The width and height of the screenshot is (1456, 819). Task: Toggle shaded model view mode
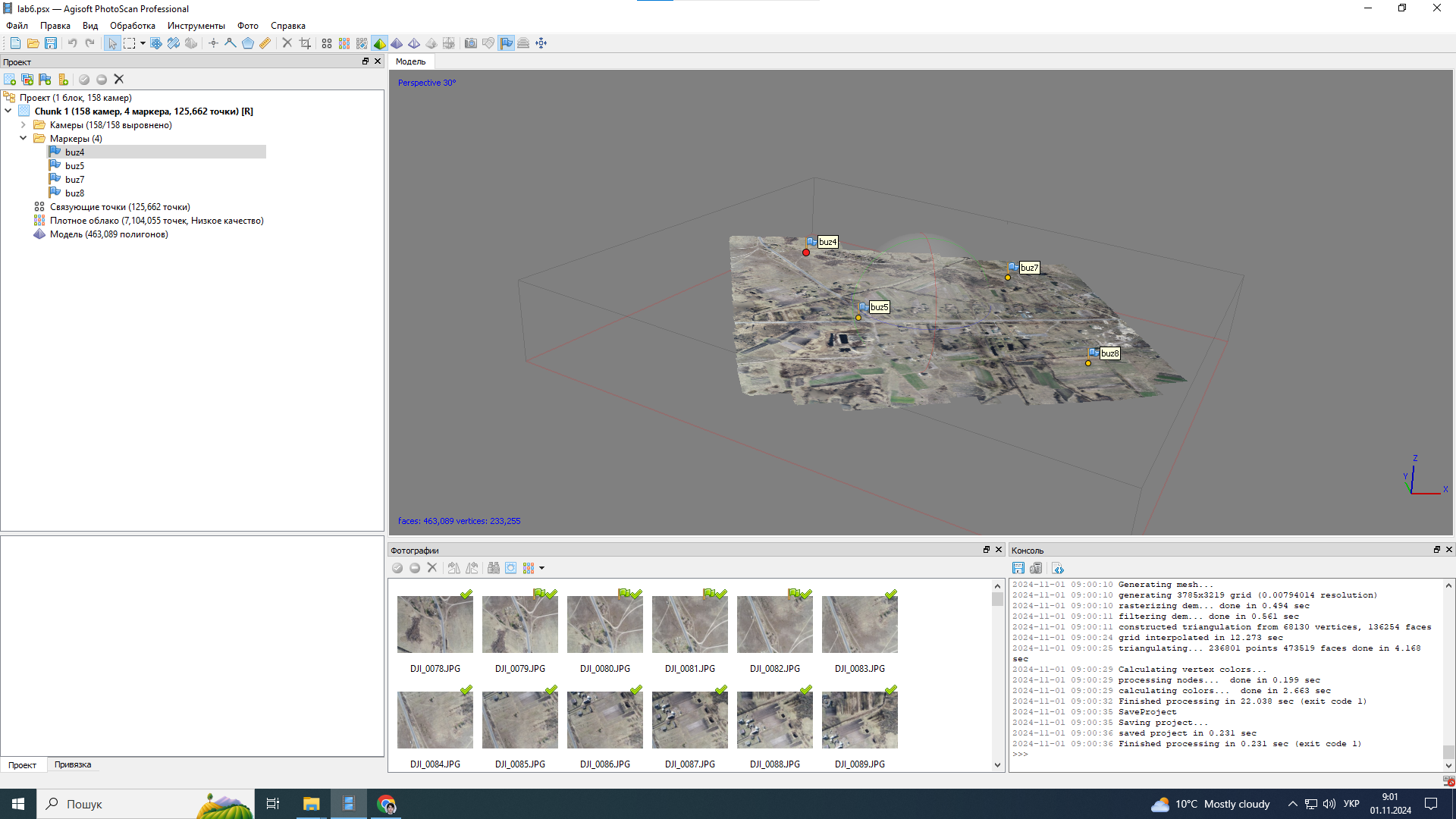click(380, 43)
